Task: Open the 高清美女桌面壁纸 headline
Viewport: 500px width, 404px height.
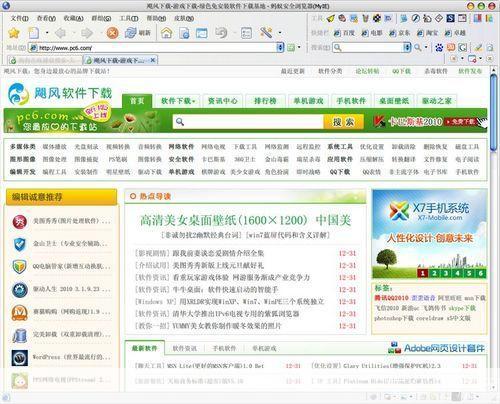Action: click(x=245, y=220)
